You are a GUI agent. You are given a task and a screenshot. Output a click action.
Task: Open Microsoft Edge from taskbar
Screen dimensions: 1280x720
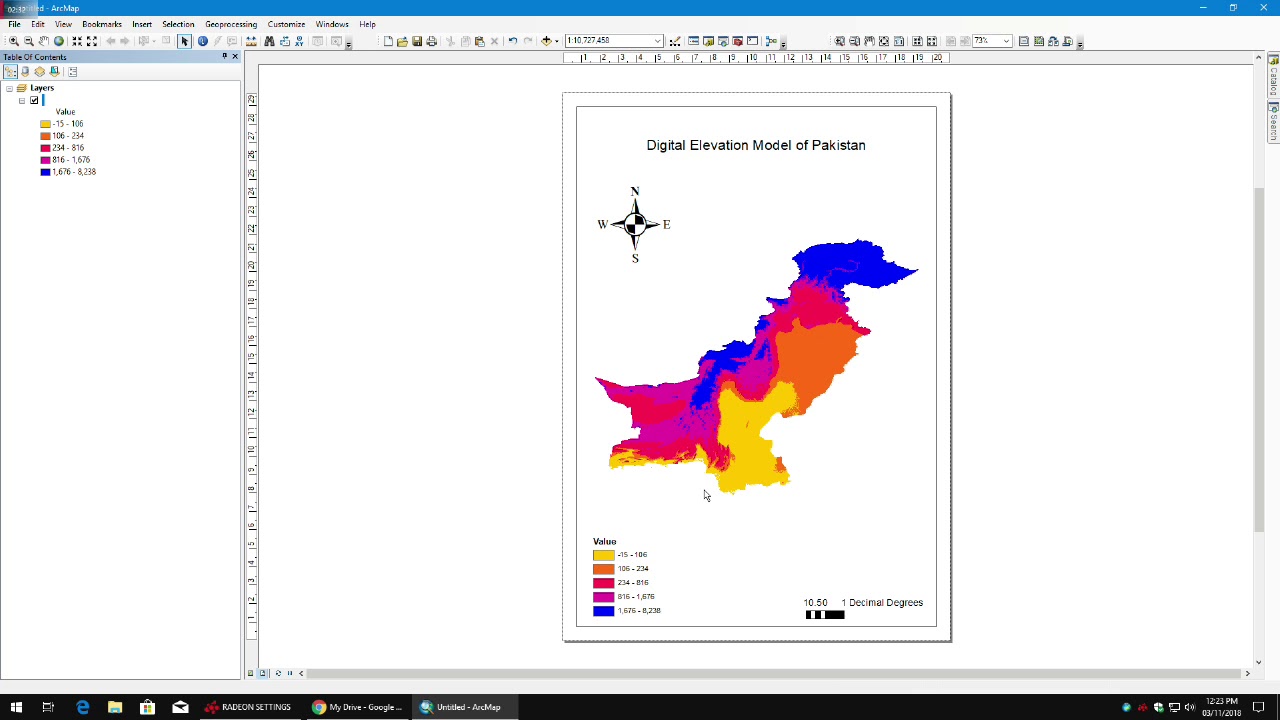click(82, 707)
